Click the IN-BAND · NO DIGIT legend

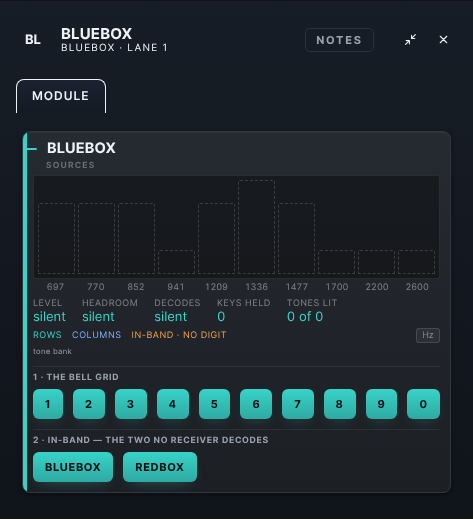[x=179, y=335]
